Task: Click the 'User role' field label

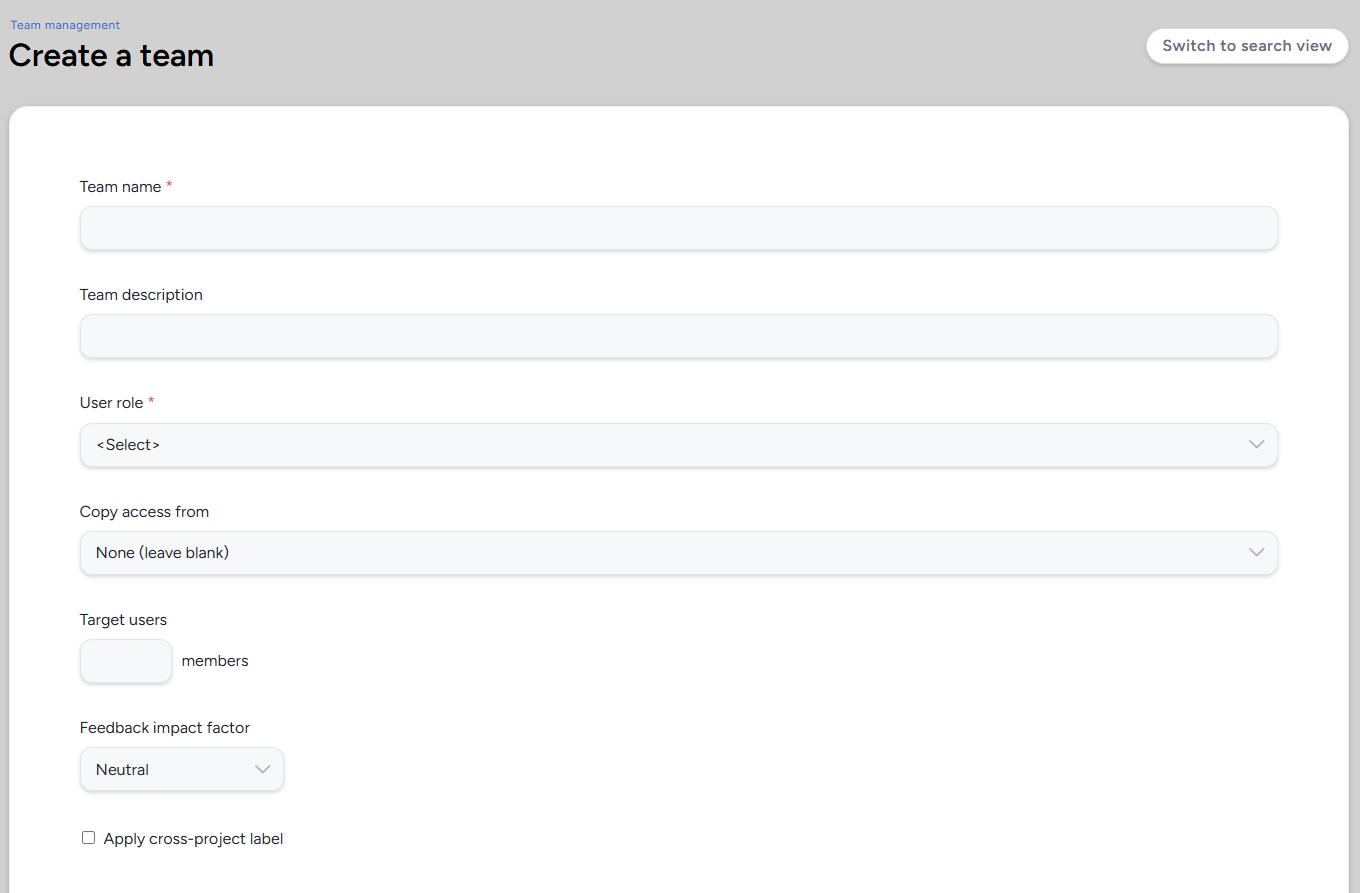Action: coord(111,403)
